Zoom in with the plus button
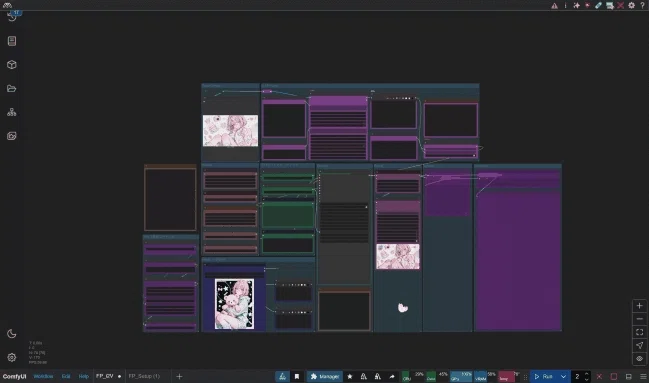The image size is (649, 383). (x=639, y=306)
